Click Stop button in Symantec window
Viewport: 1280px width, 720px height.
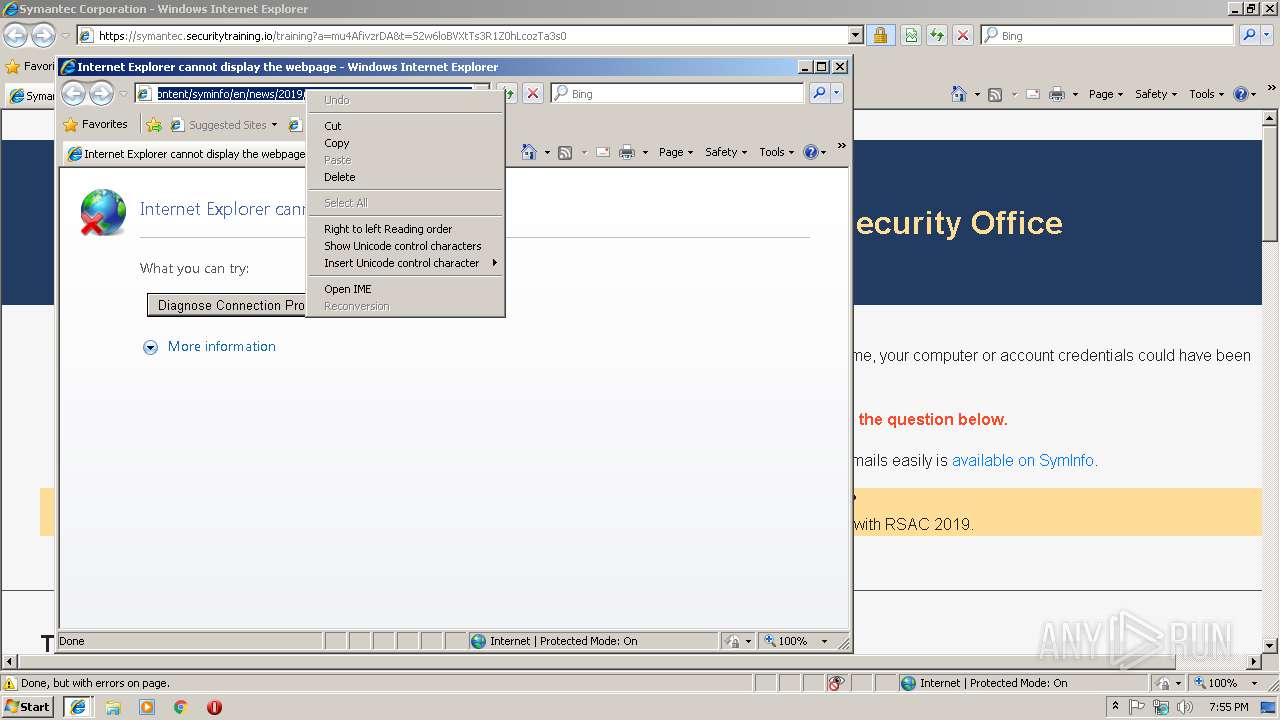(963, 35)
